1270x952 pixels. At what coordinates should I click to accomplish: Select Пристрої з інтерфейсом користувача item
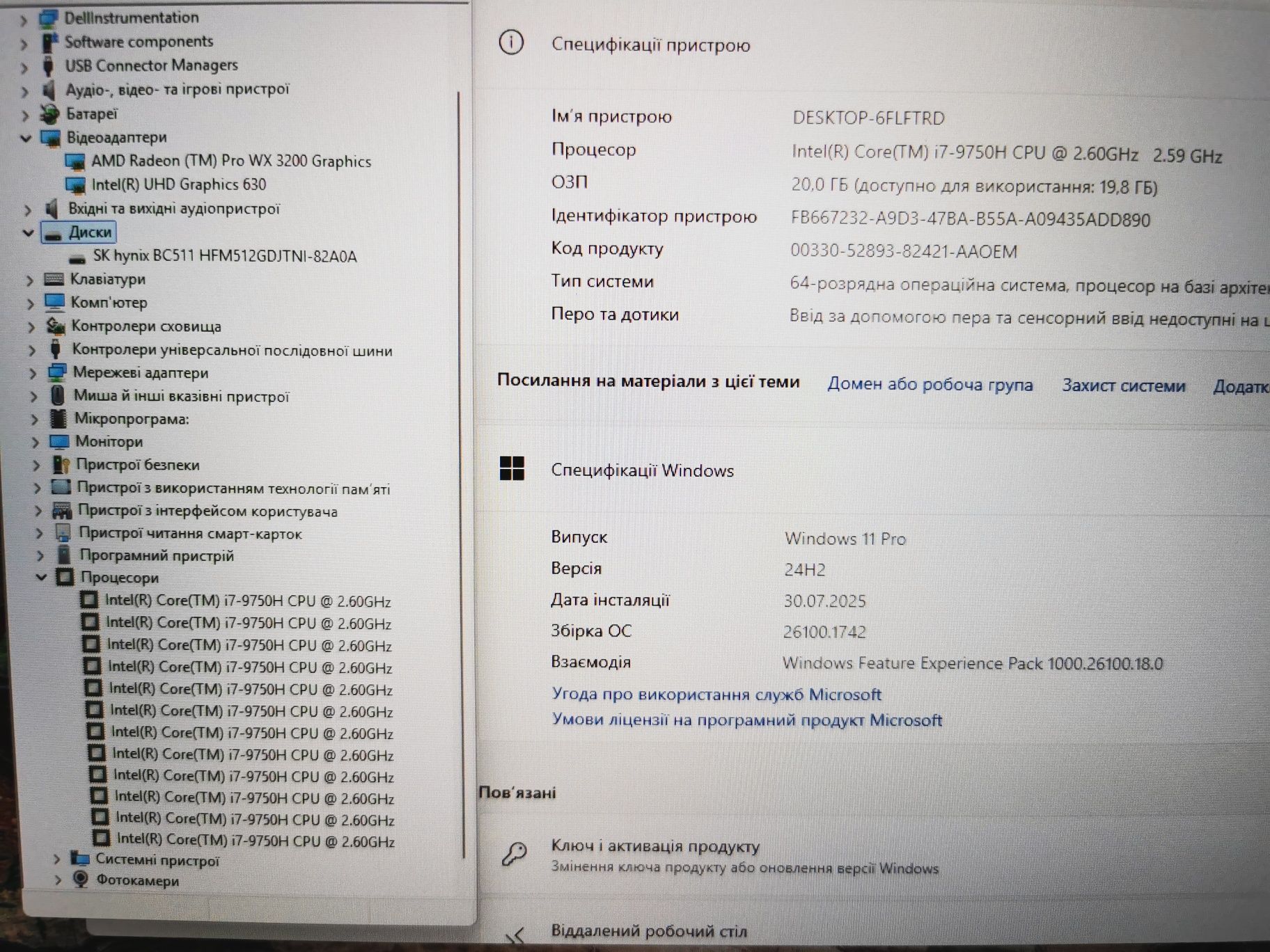207,511
